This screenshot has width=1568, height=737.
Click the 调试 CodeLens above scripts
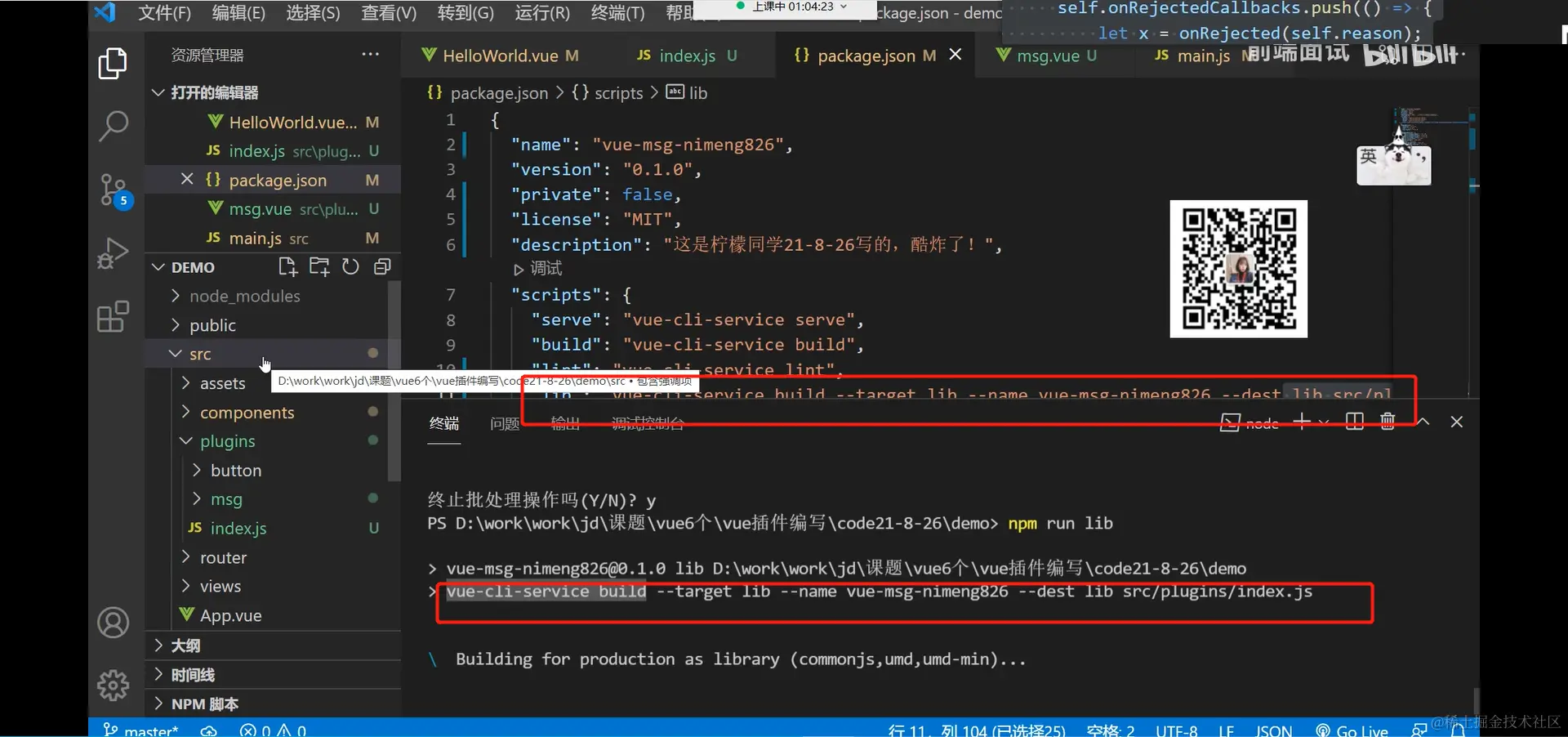537,269
